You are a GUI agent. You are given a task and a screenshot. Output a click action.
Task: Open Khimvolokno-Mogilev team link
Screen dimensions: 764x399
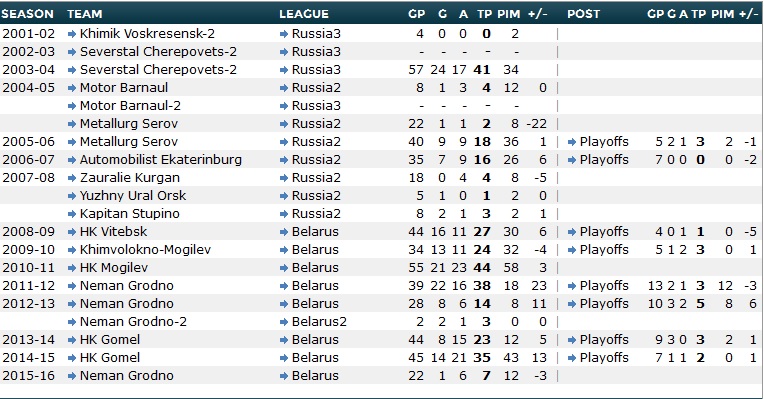[x=145, y=250]
